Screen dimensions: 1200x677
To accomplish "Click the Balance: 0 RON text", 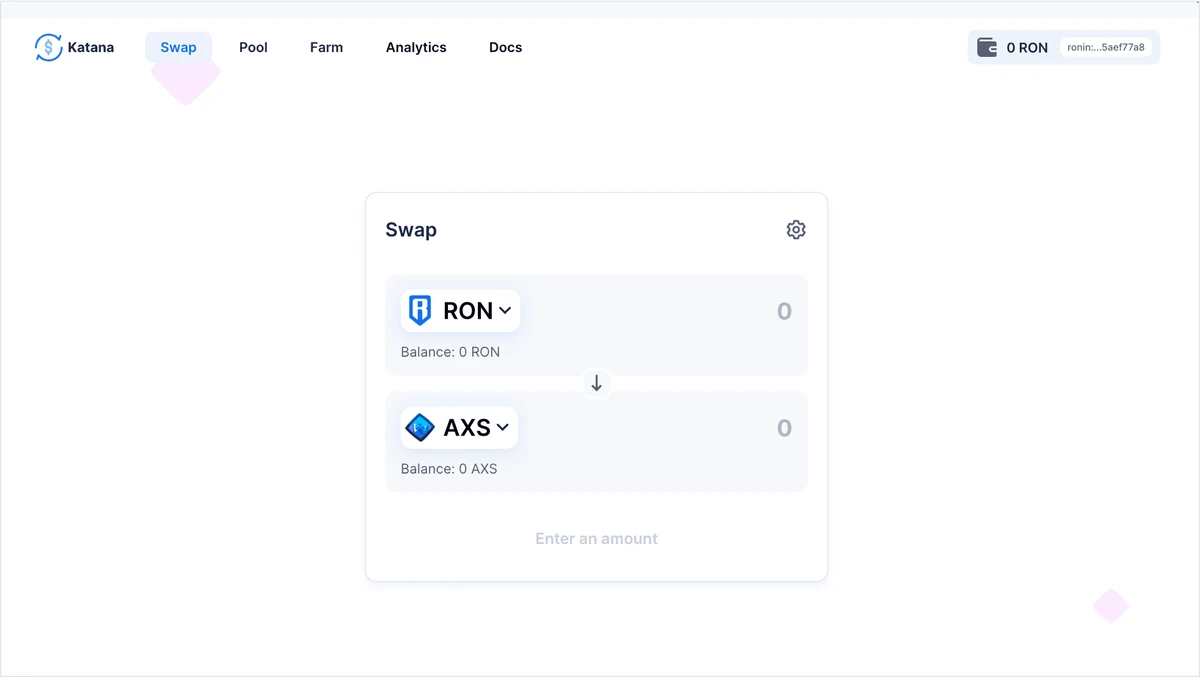I will click(x=450, y=352).
